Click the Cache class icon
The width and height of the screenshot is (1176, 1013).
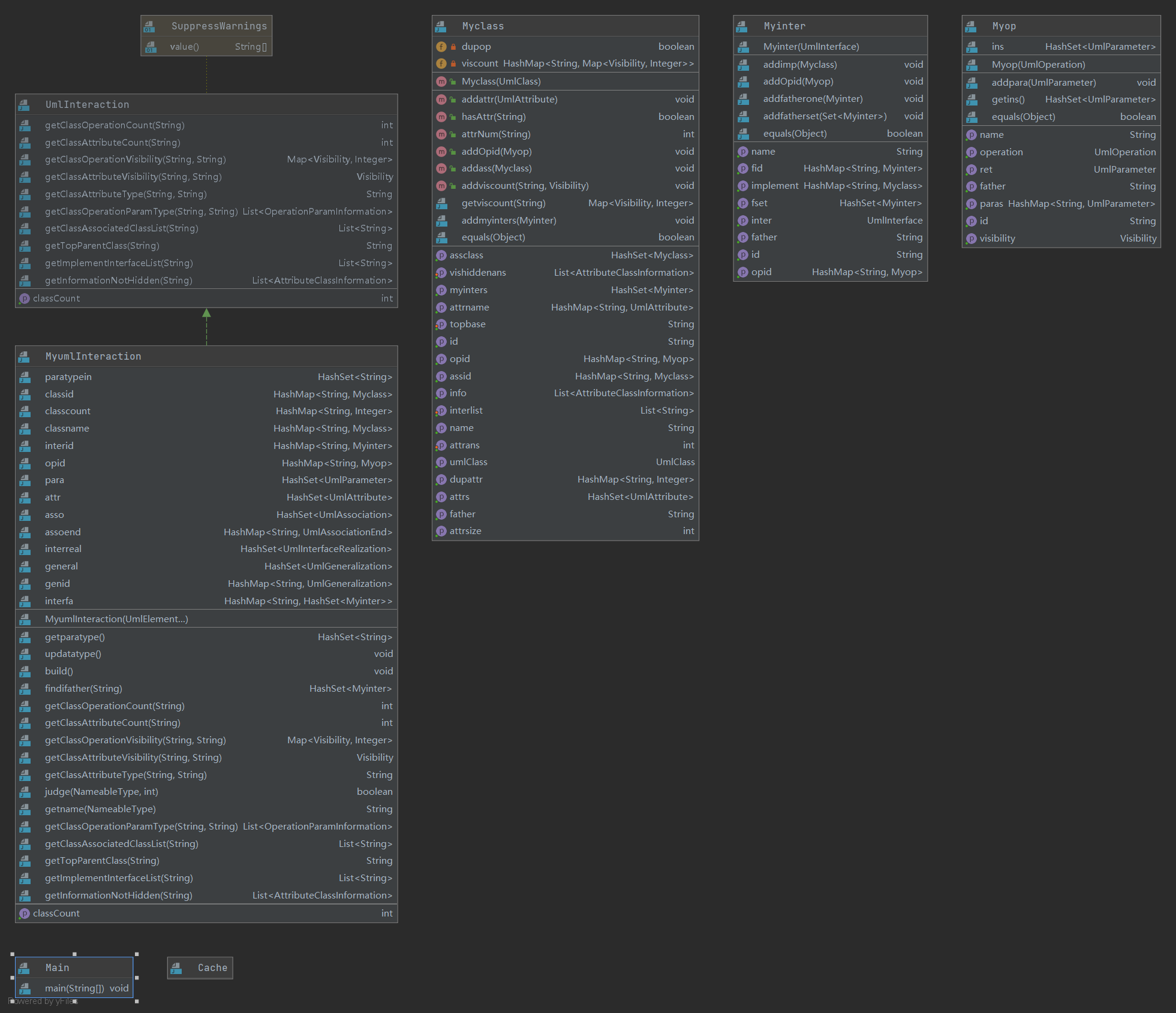coord(176,968)
